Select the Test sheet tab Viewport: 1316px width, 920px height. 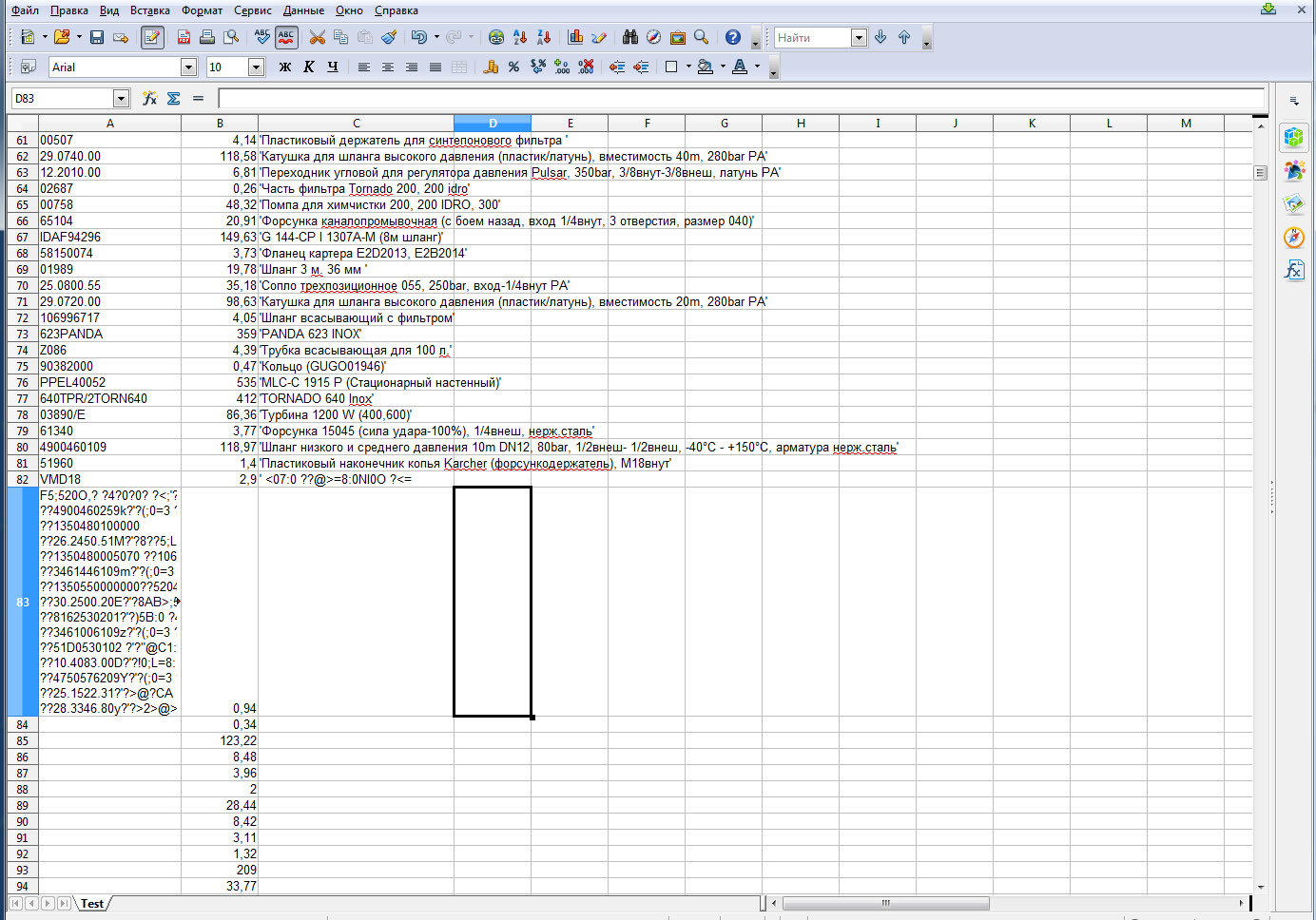pos(92,904)
